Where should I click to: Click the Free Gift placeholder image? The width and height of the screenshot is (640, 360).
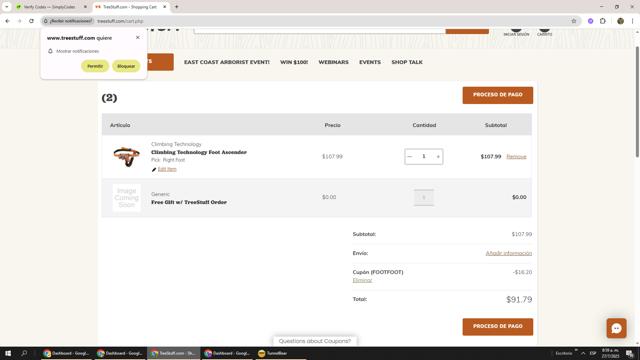pyautogui.click(x=127, y=198)
